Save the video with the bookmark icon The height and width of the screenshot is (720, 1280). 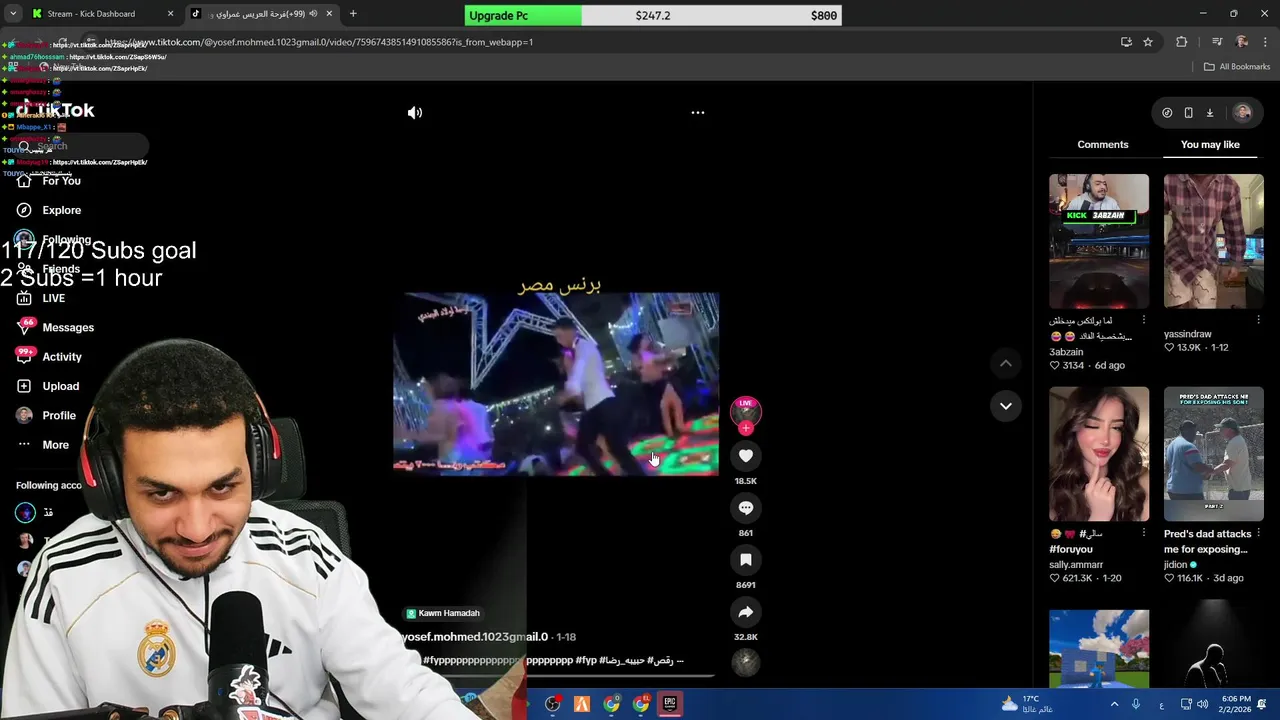click(746, 560)
